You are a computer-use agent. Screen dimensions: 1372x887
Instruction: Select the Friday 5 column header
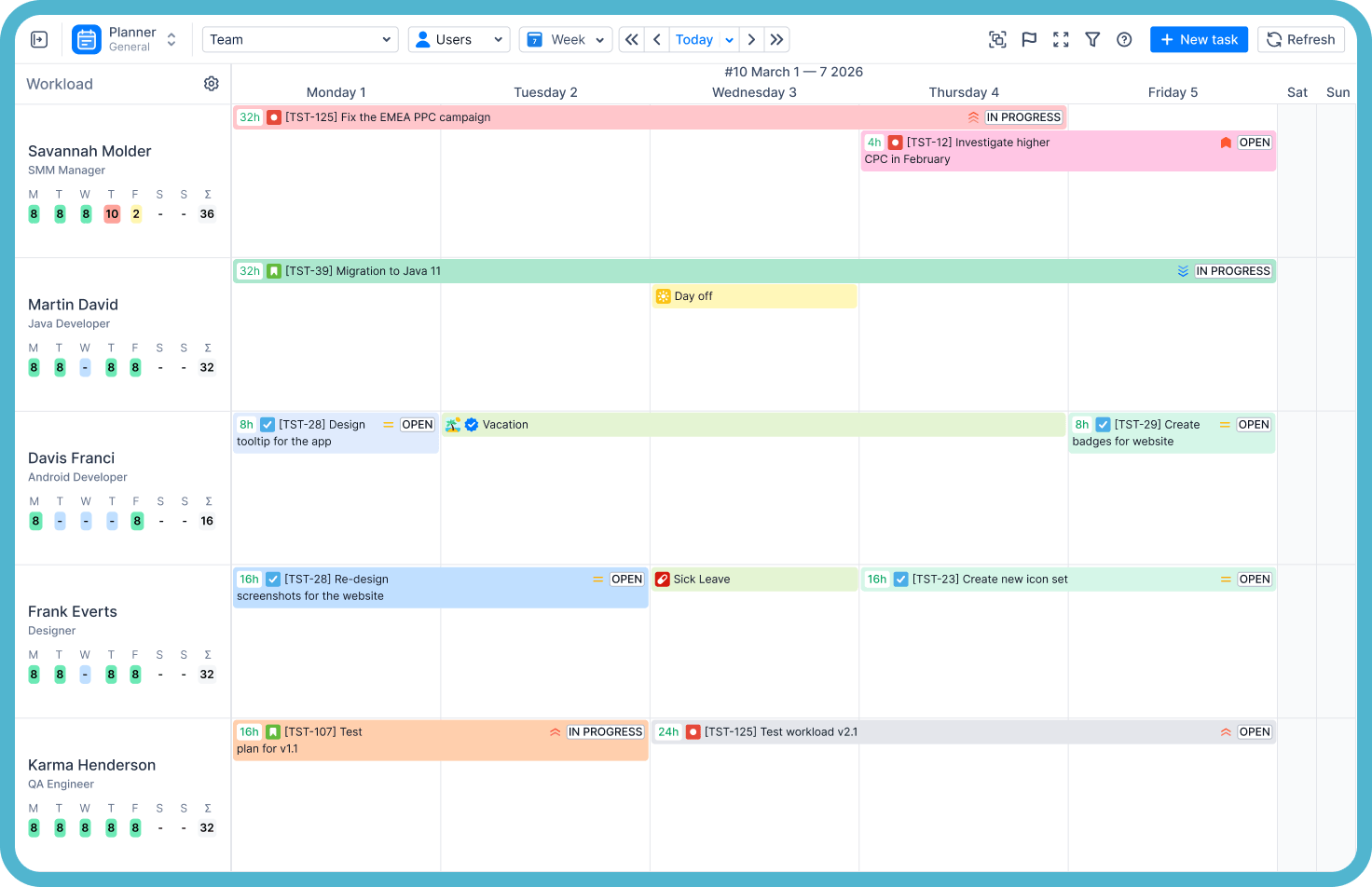point(1173,92)
